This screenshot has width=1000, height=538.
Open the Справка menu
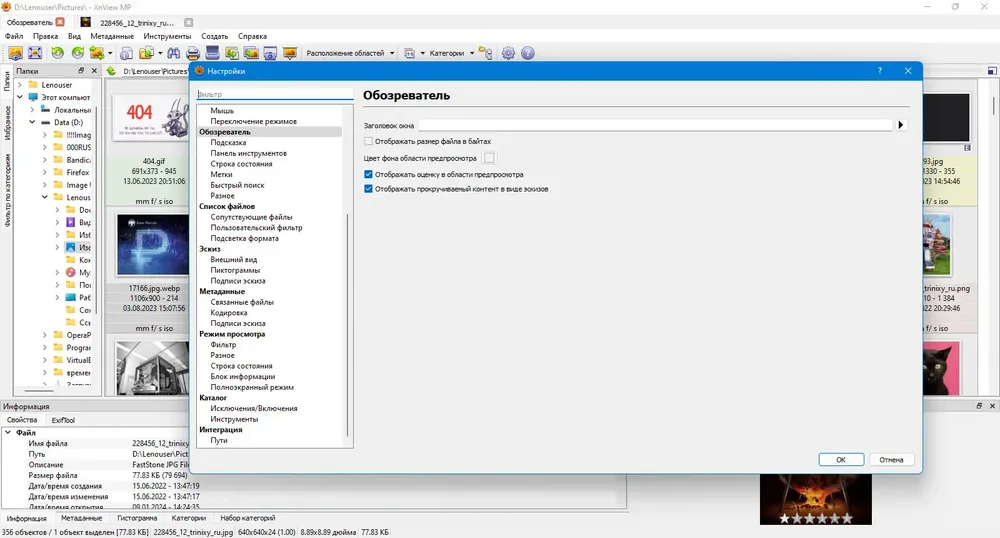pos(253,36)
